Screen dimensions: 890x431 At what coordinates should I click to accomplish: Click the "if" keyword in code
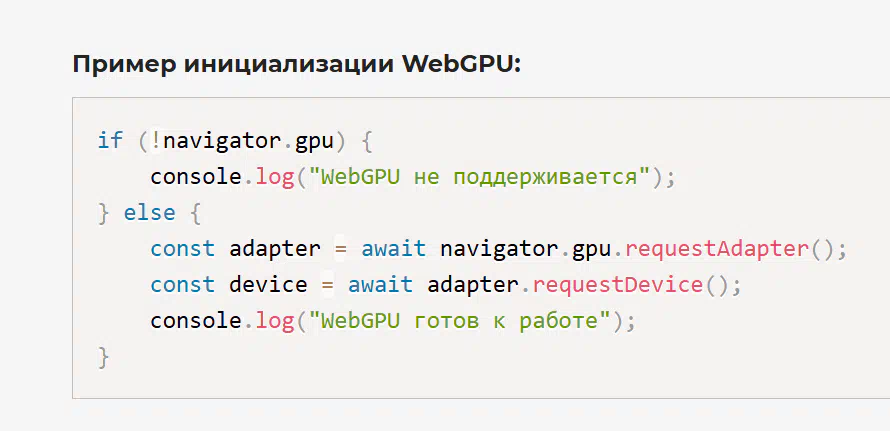(111, 140)
